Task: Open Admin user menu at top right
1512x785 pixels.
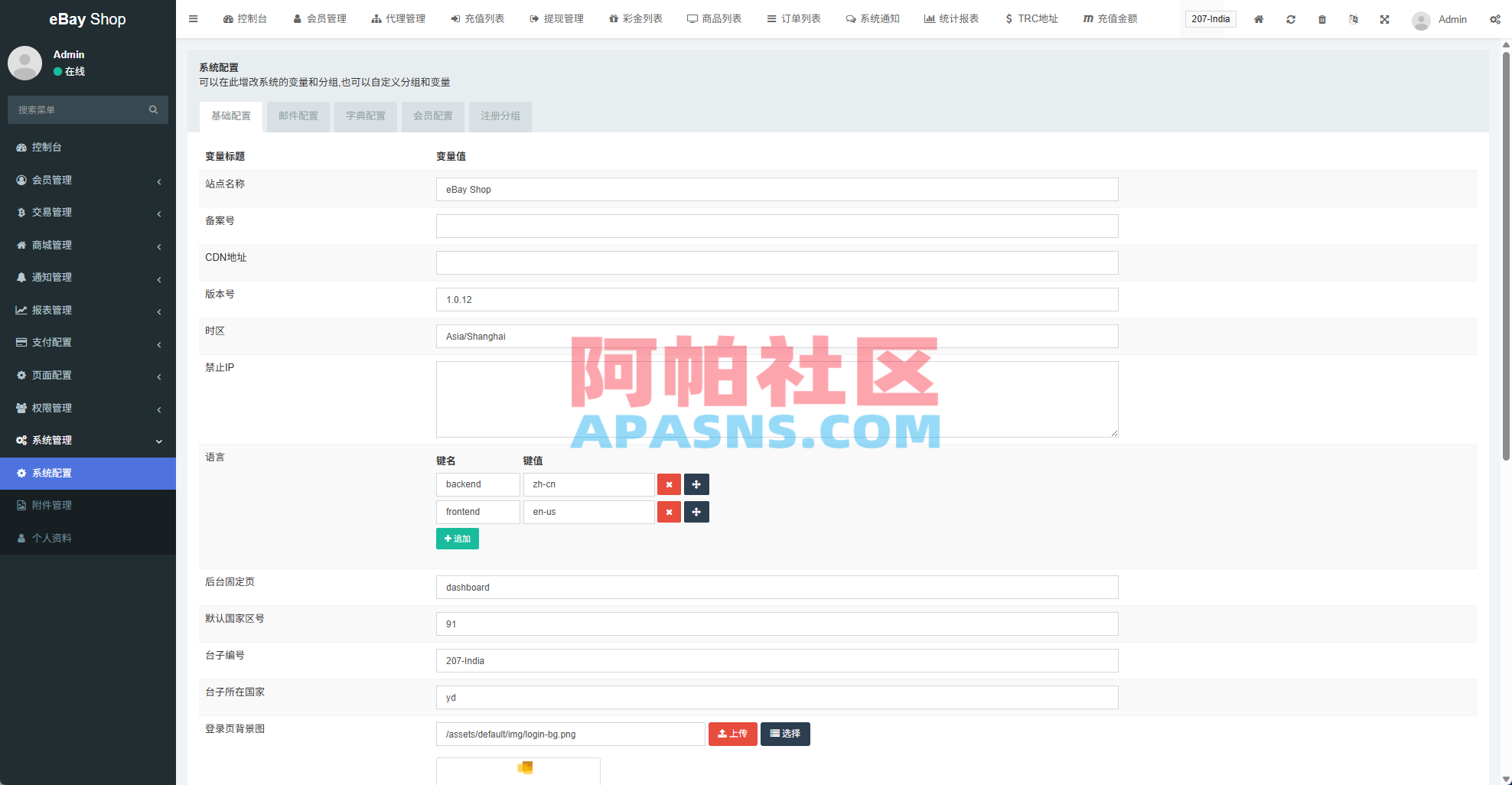Action: (x=1439, y=19)
